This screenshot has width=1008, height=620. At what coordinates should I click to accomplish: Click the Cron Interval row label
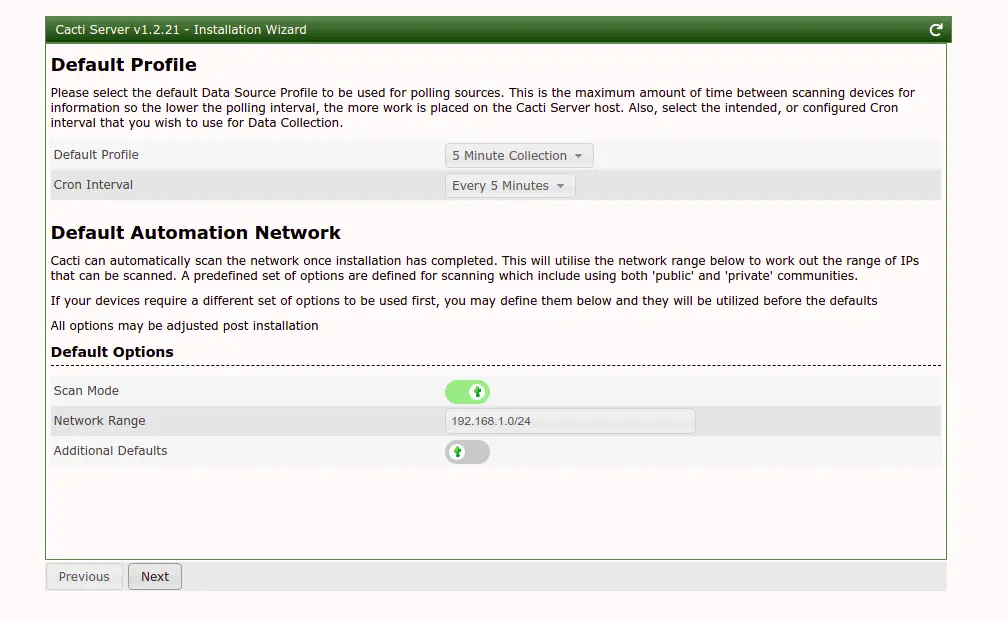click(93, 185)
